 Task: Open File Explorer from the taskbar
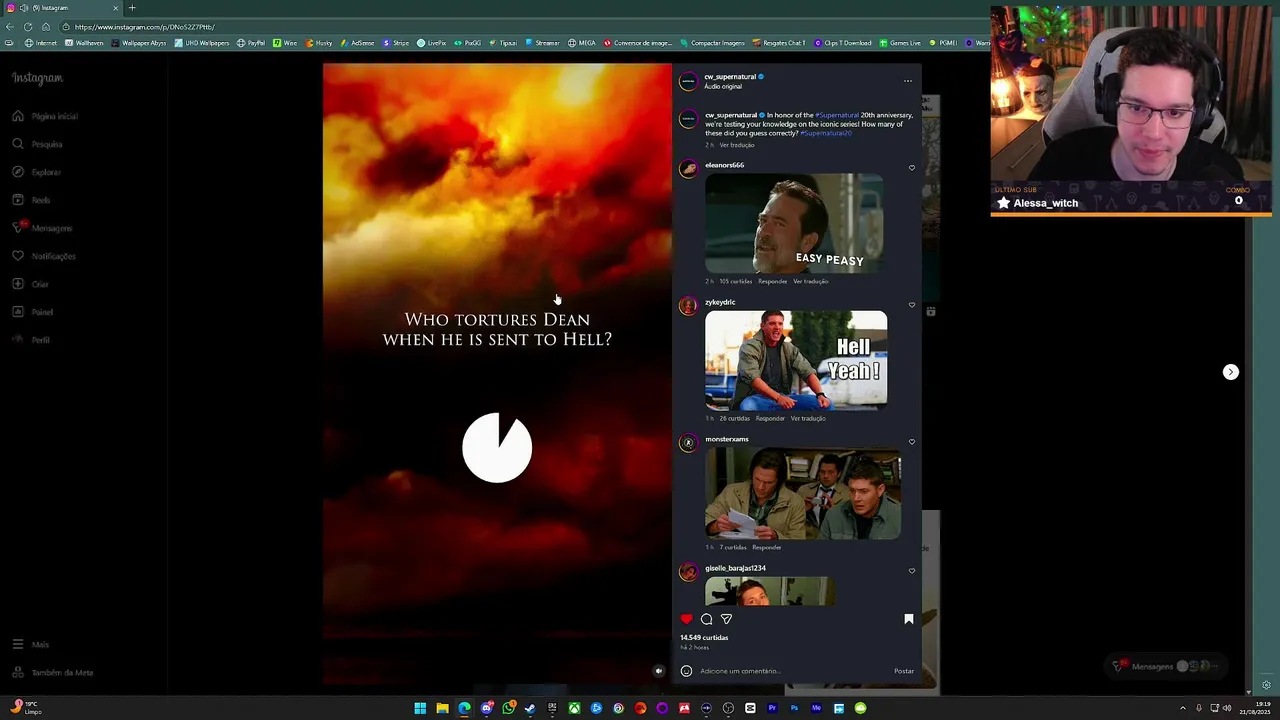(442, 708)
